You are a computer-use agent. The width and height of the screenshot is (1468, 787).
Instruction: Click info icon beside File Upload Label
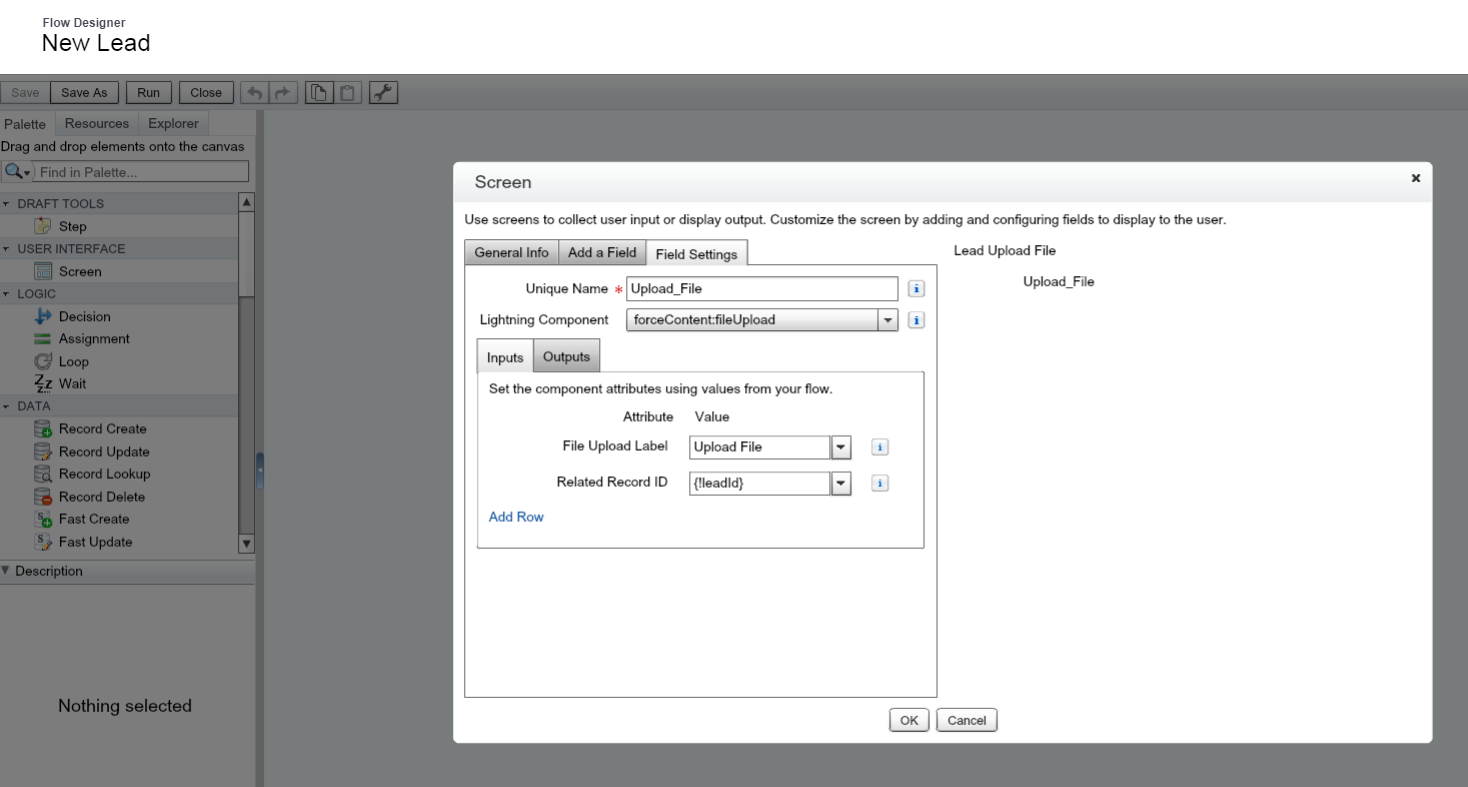pos(880,447)
